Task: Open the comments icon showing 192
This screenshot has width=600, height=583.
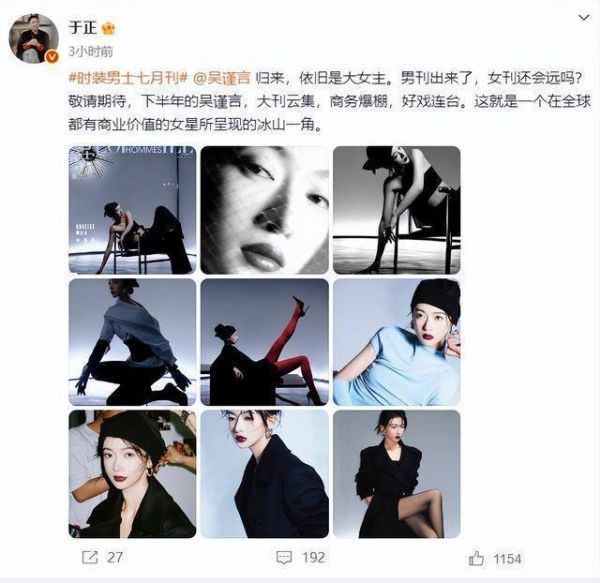Action: 284,558
